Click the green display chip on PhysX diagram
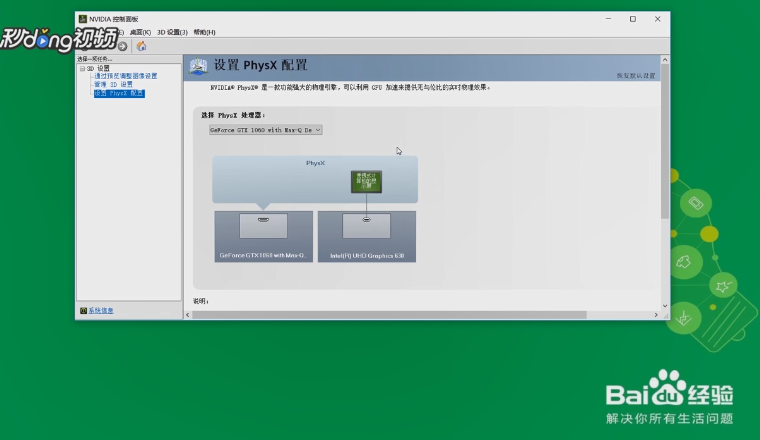This screenshot has width=760, height=440. 366,182
